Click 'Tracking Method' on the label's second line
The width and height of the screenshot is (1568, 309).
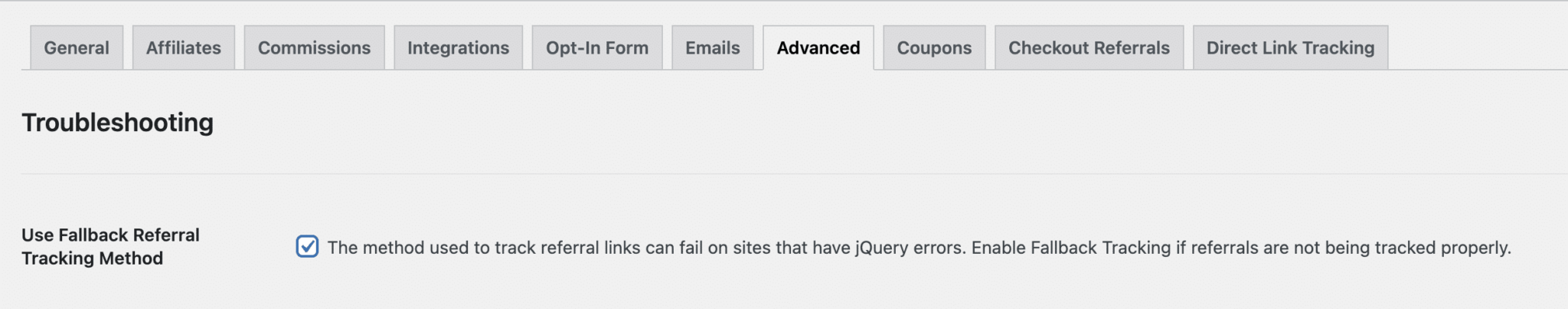point(92,258)
